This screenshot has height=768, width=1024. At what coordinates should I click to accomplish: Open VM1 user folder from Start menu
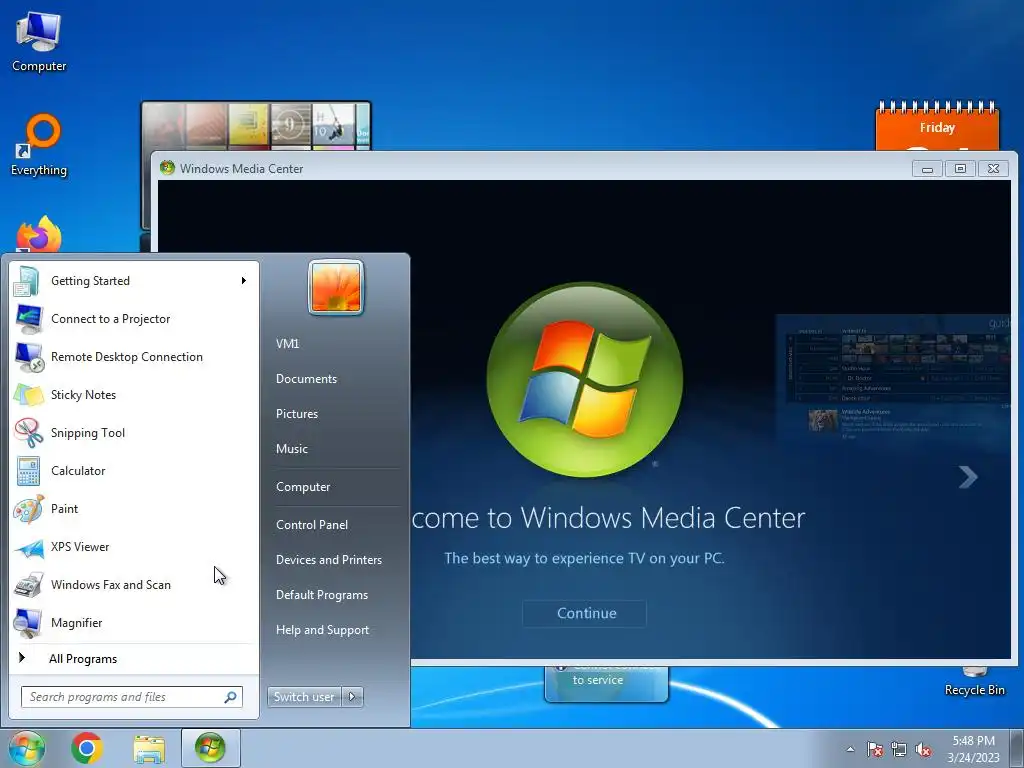click(287, 344)
